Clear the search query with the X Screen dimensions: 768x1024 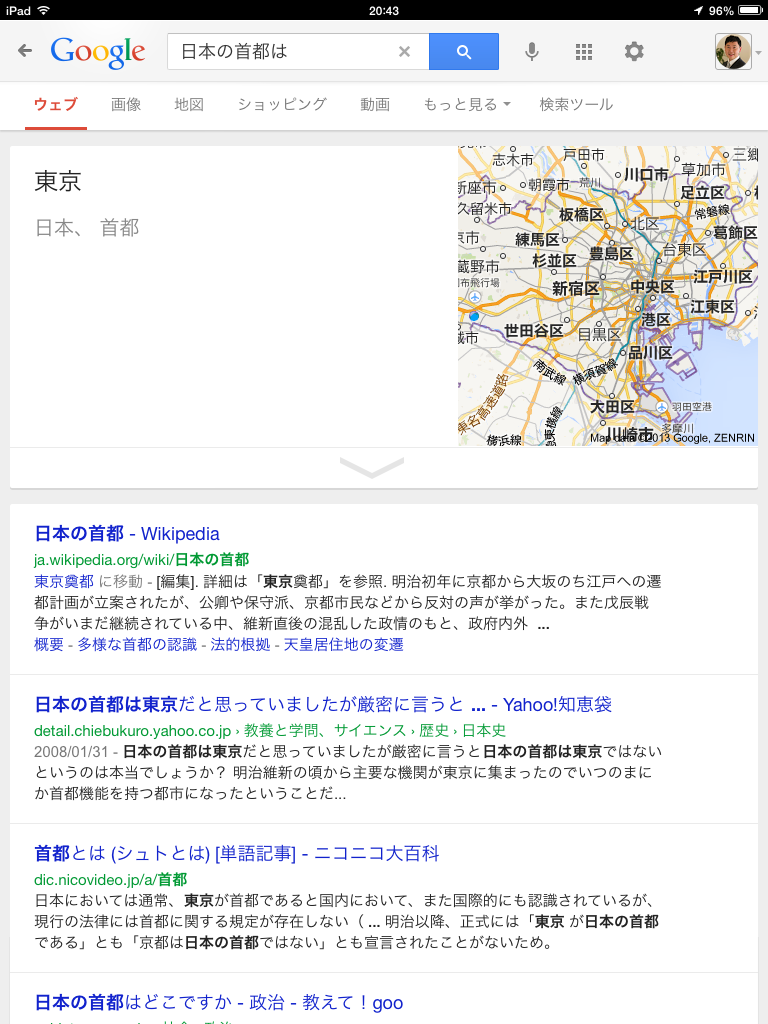(404, 52)
